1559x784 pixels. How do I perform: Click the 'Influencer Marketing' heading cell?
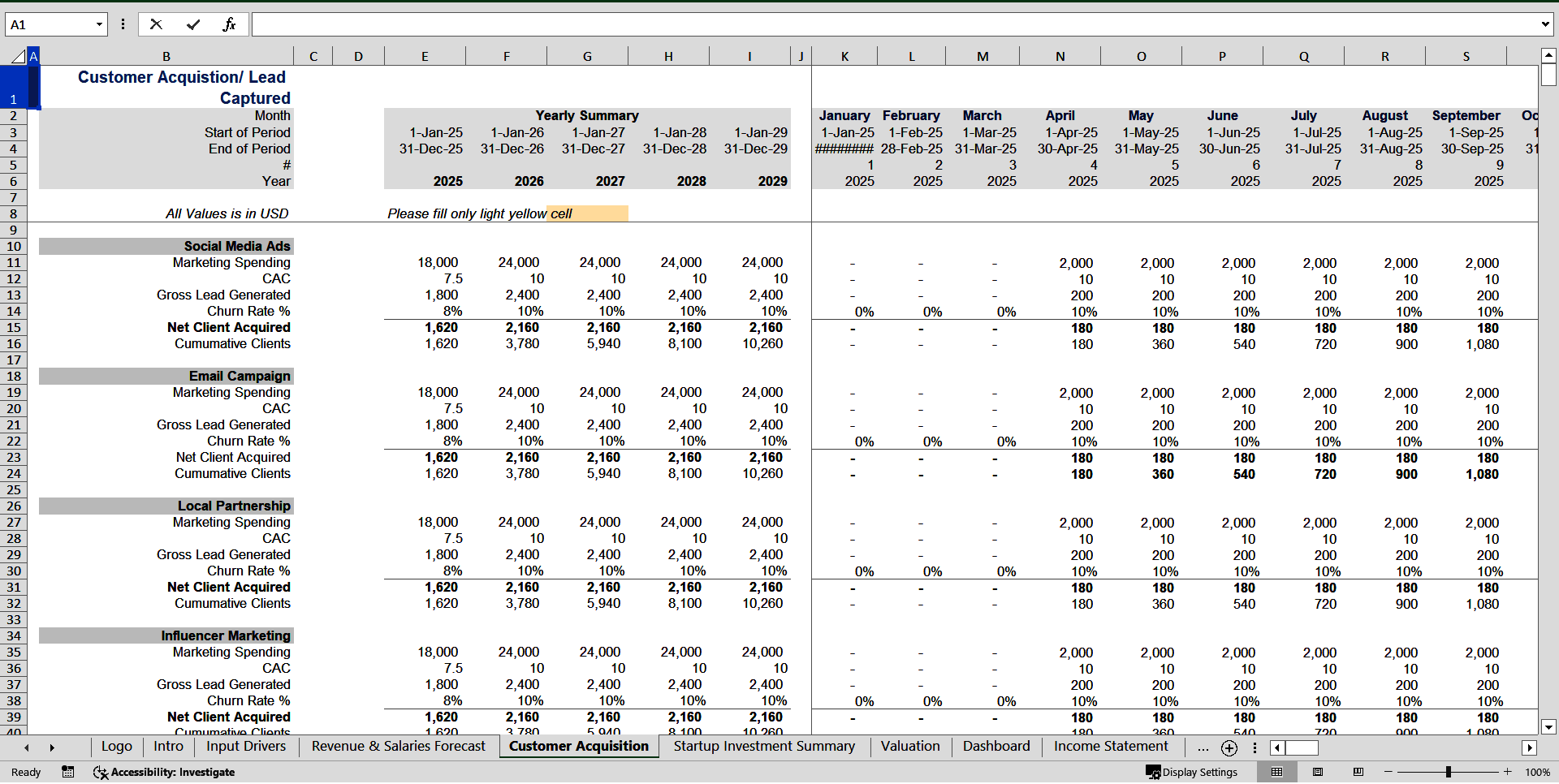(x=166, y=635)
